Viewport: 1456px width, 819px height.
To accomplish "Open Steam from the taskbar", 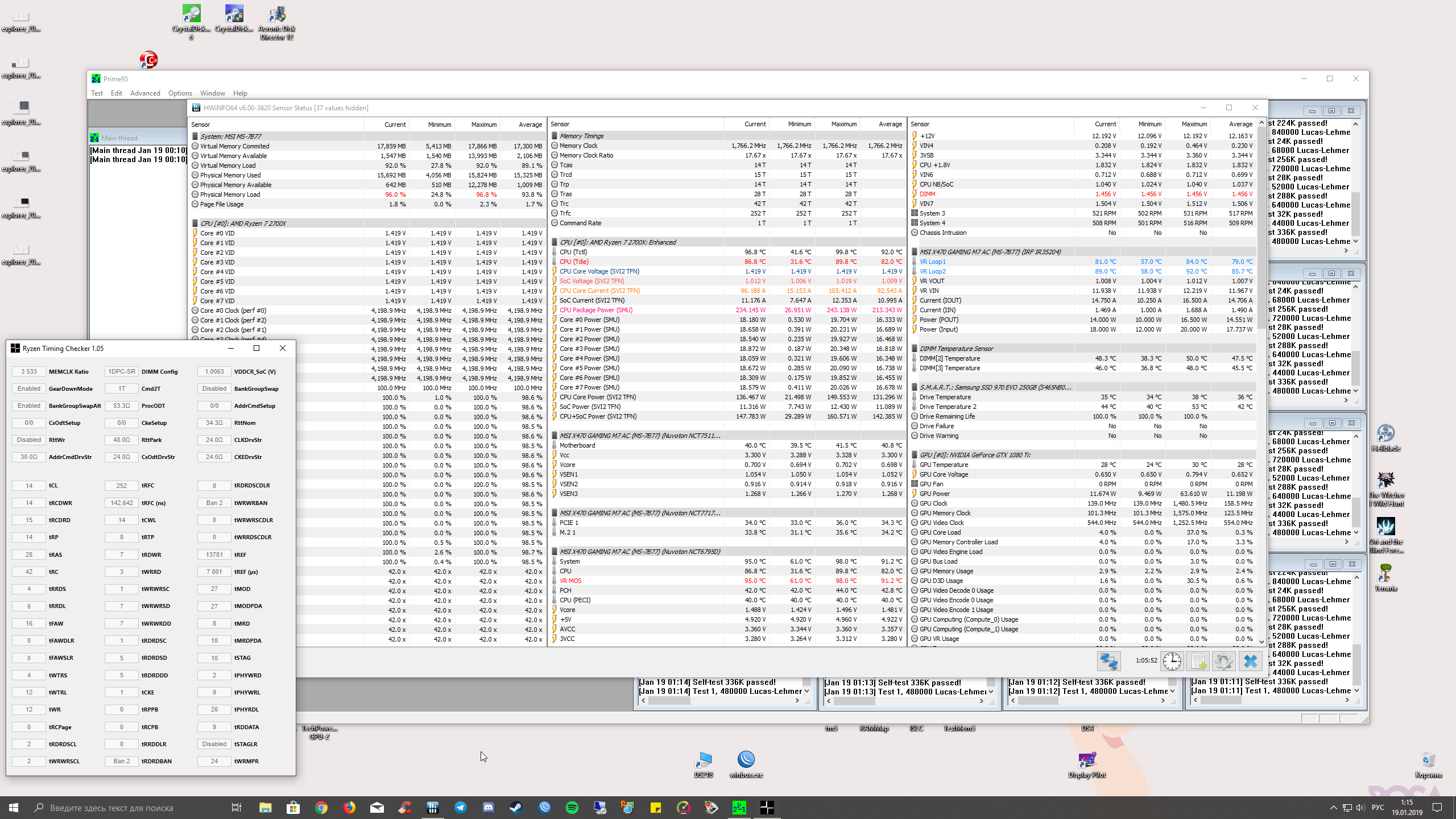I will (x=516, y=807).
